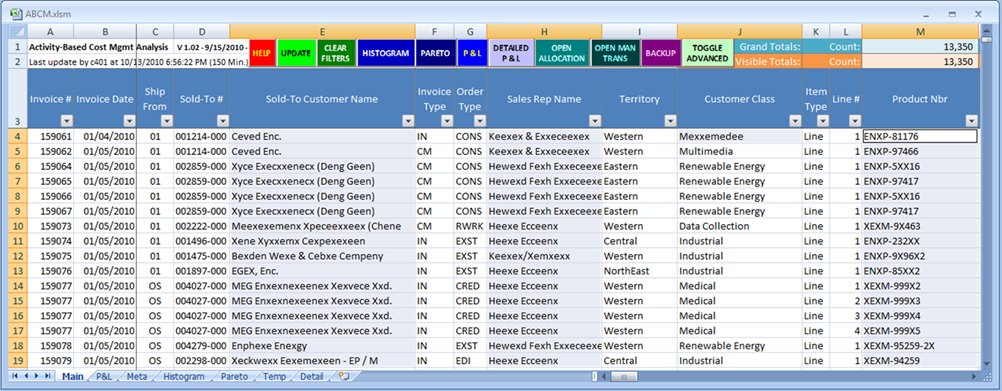Select row 10 header
Image resolution: width=1002 pixels, height=391 pixels.
(17, 226)
